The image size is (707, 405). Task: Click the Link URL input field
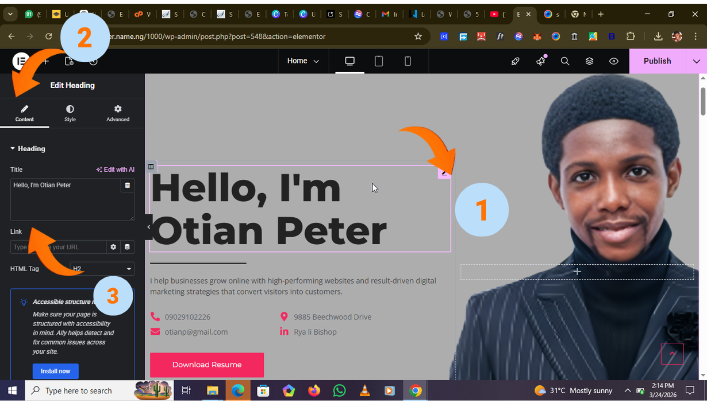click(57, 246)
